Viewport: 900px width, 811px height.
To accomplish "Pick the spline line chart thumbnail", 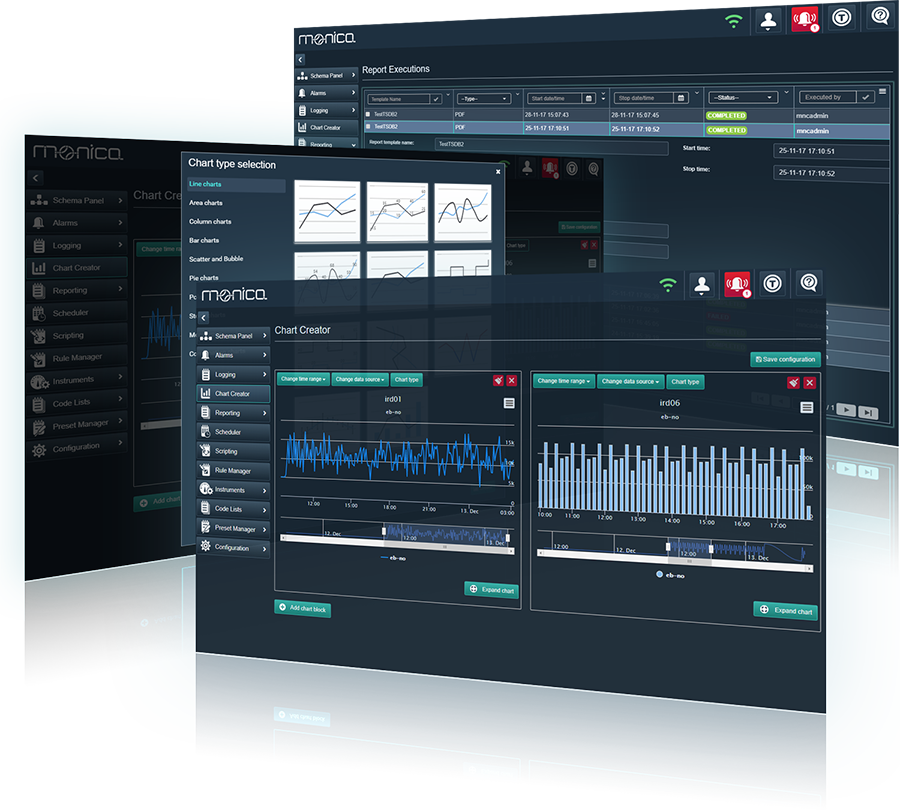I will [x=463, y=212].
